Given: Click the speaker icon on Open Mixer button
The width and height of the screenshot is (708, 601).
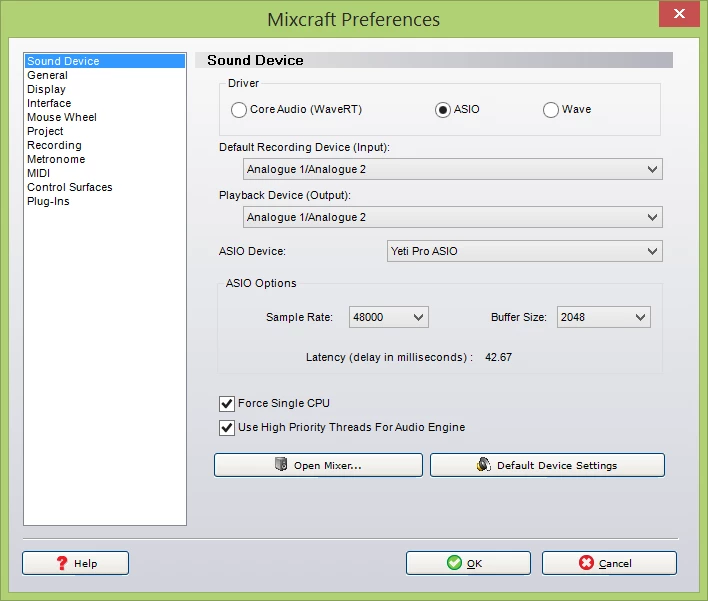Looking at the screenshot, I should [x=281, y=464].
